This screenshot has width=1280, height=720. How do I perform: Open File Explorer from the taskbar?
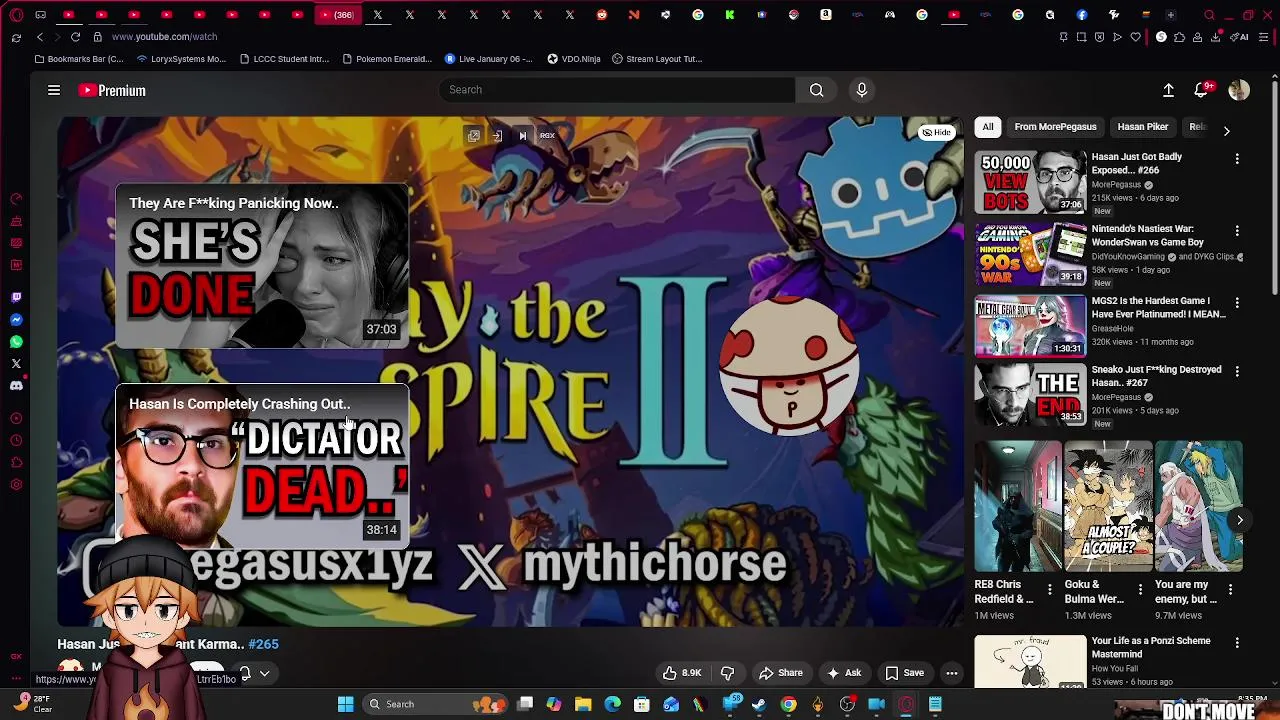[x=583, y=704]
